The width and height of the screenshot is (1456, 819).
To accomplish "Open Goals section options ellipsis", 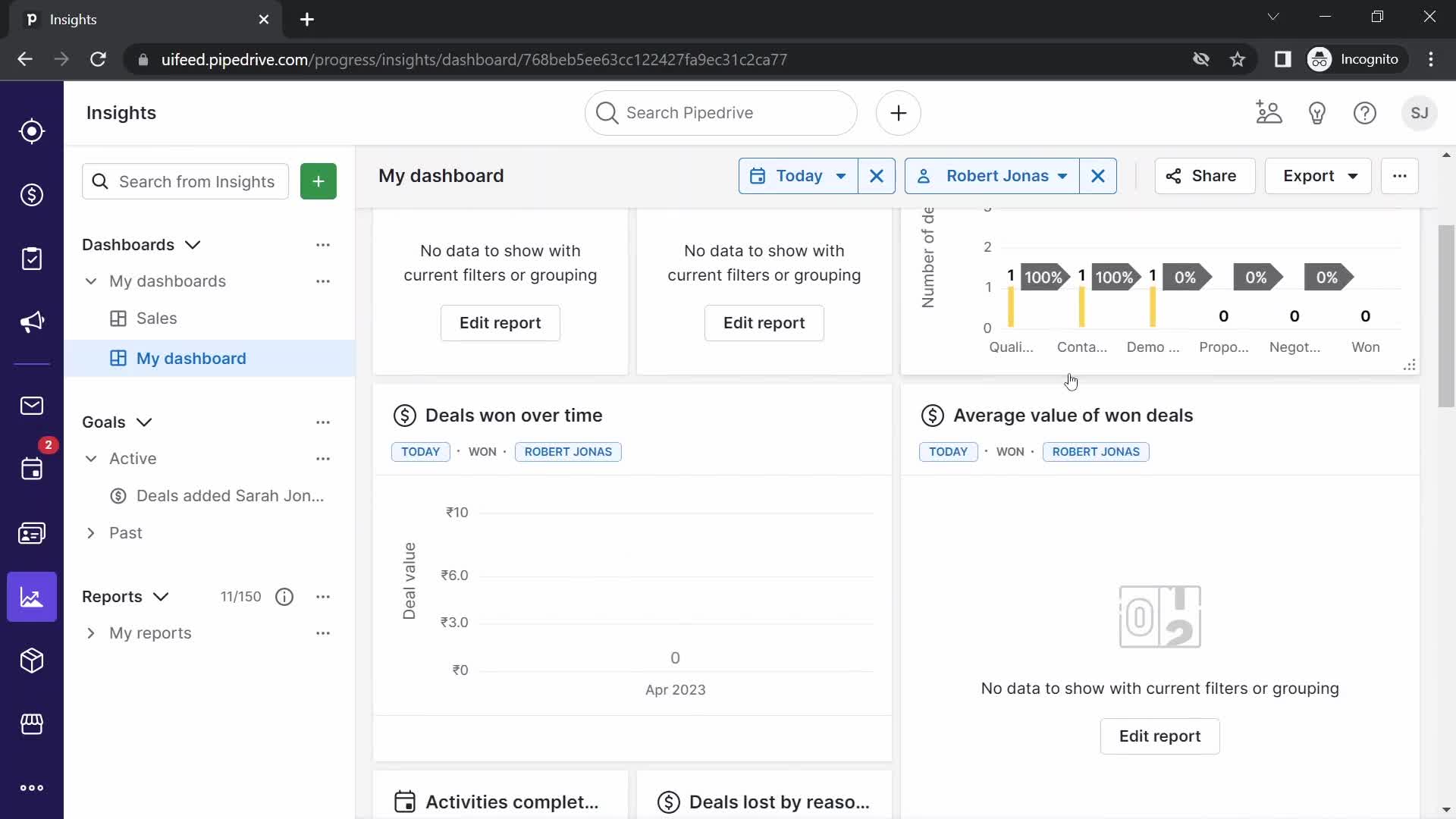I will coord(323,422).
